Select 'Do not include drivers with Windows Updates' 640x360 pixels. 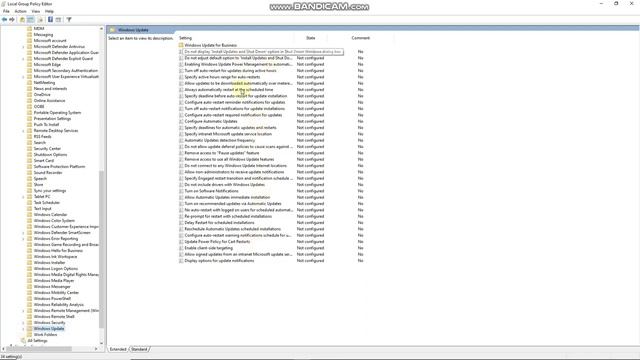[x=224, y=184]
